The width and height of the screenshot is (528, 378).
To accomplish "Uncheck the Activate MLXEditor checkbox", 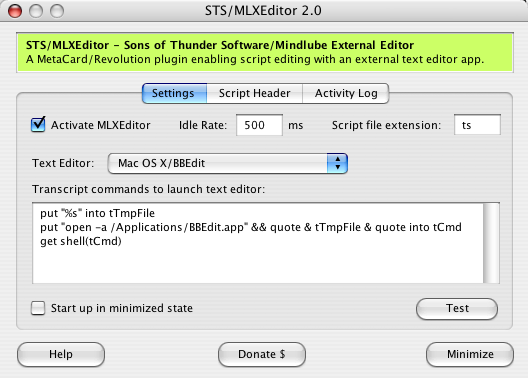I will 38,125.
